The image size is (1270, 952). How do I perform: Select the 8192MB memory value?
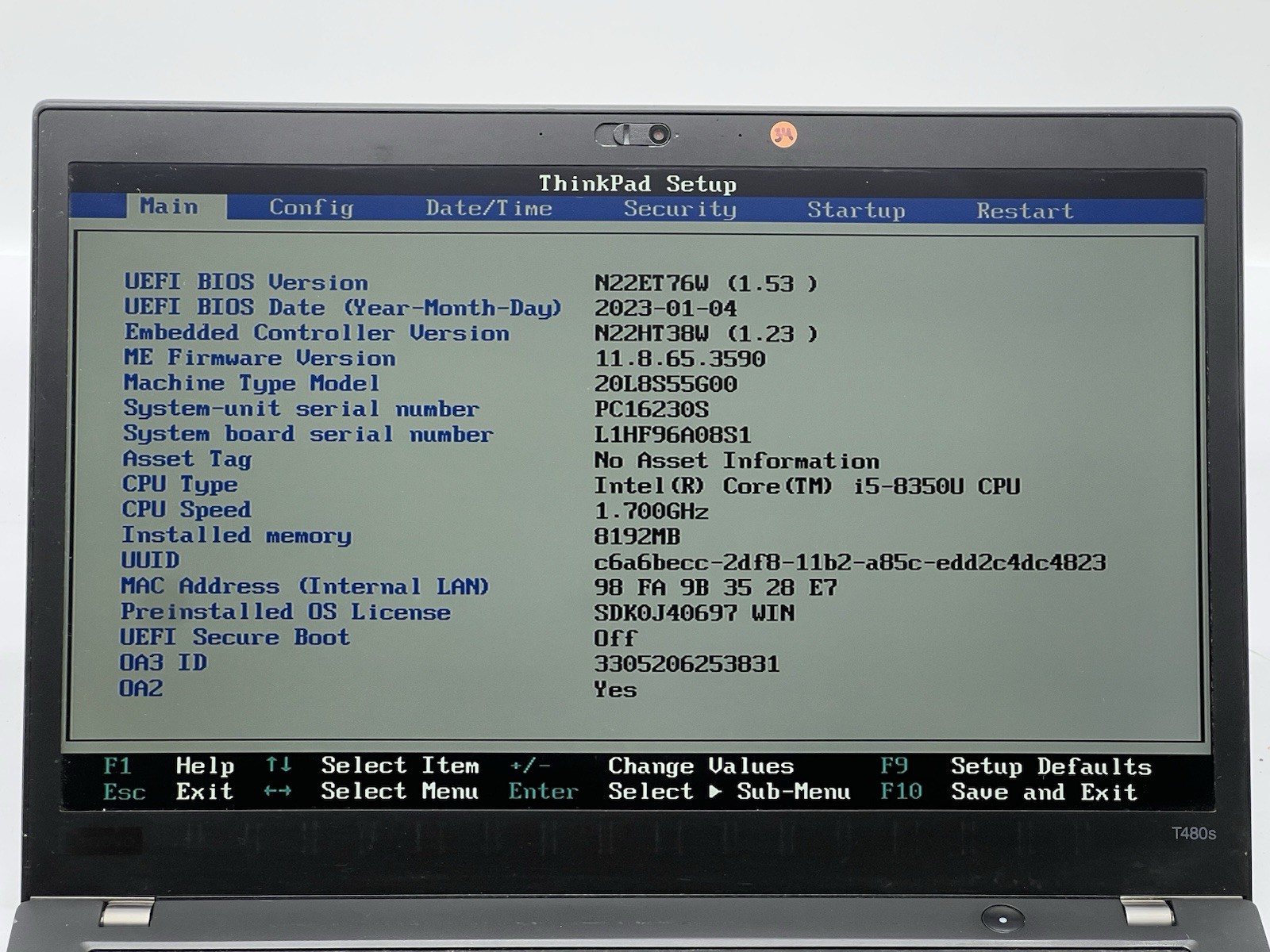[x=637, y=536]
